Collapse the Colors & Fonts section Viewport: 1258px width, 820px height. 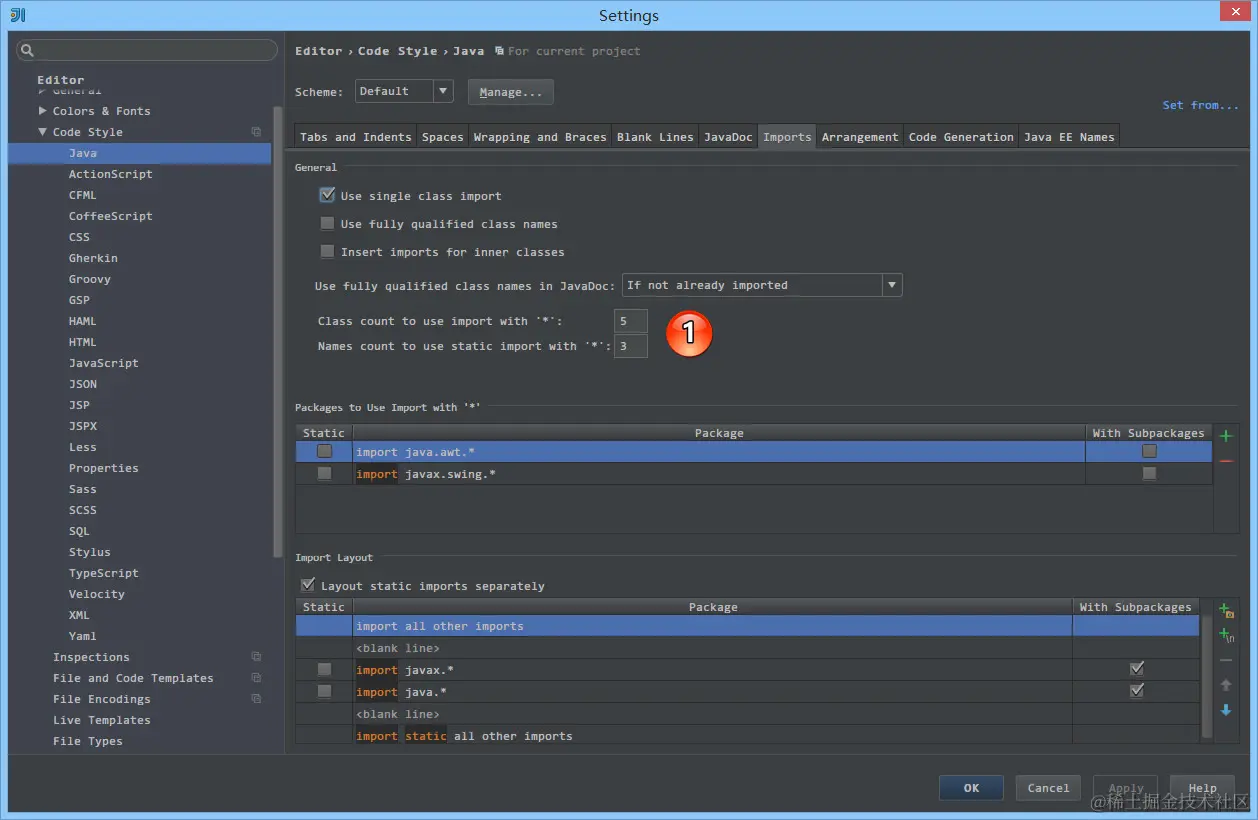[41, 110]
